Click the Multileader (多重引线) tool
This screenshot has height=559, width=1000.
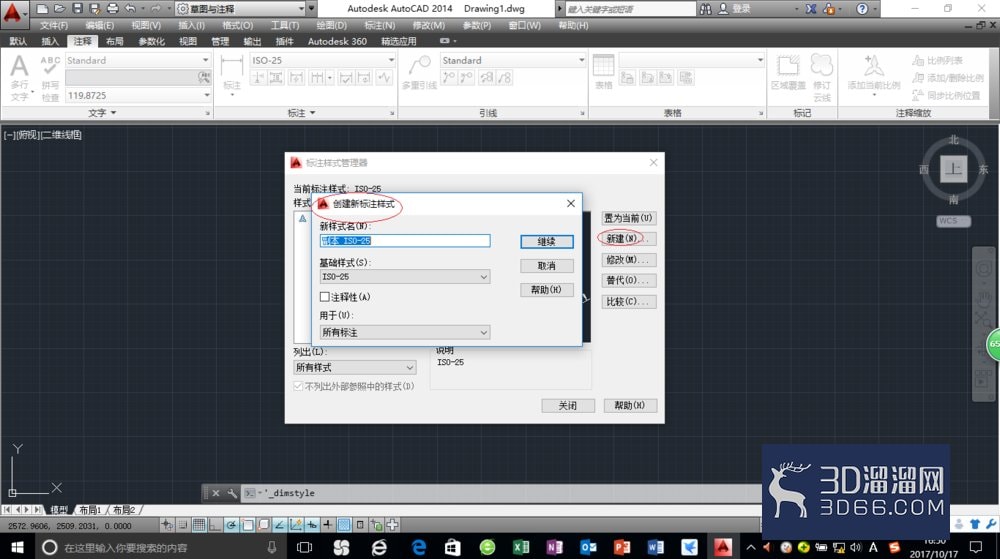pyautogui.click(x=419, y=71)
